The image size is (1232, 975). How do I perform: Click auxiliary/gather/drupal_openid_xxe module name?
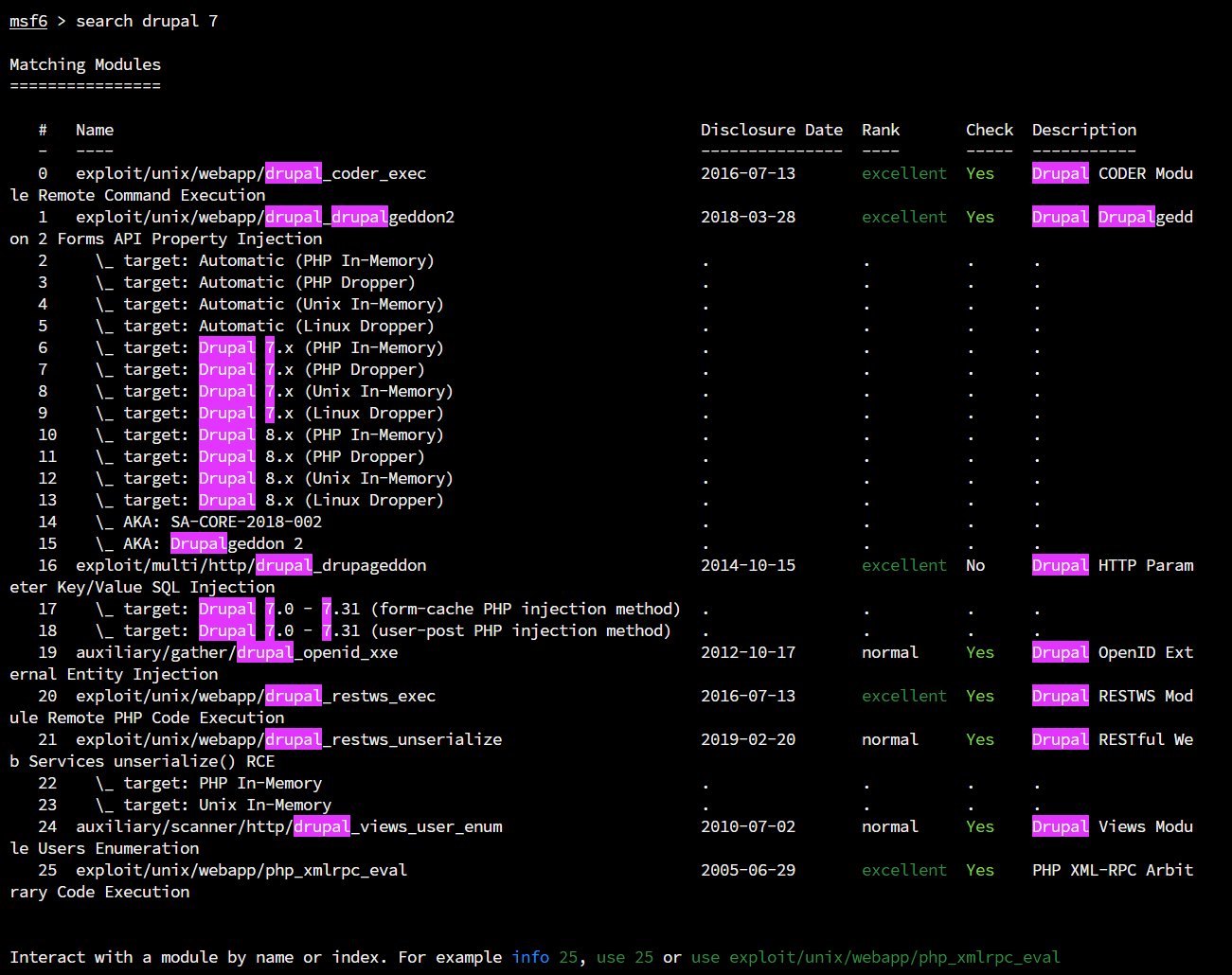[x=237, y=652]
